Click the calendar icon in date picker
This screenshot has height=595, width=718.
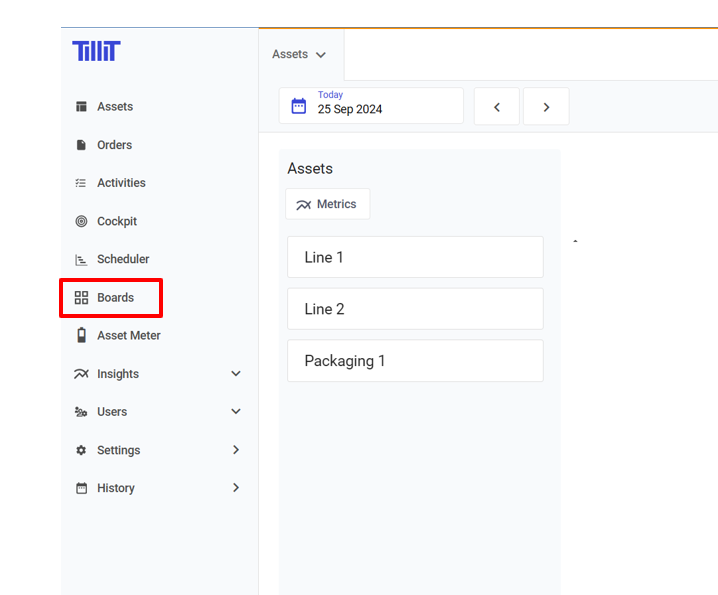click(x=298, y=106)
